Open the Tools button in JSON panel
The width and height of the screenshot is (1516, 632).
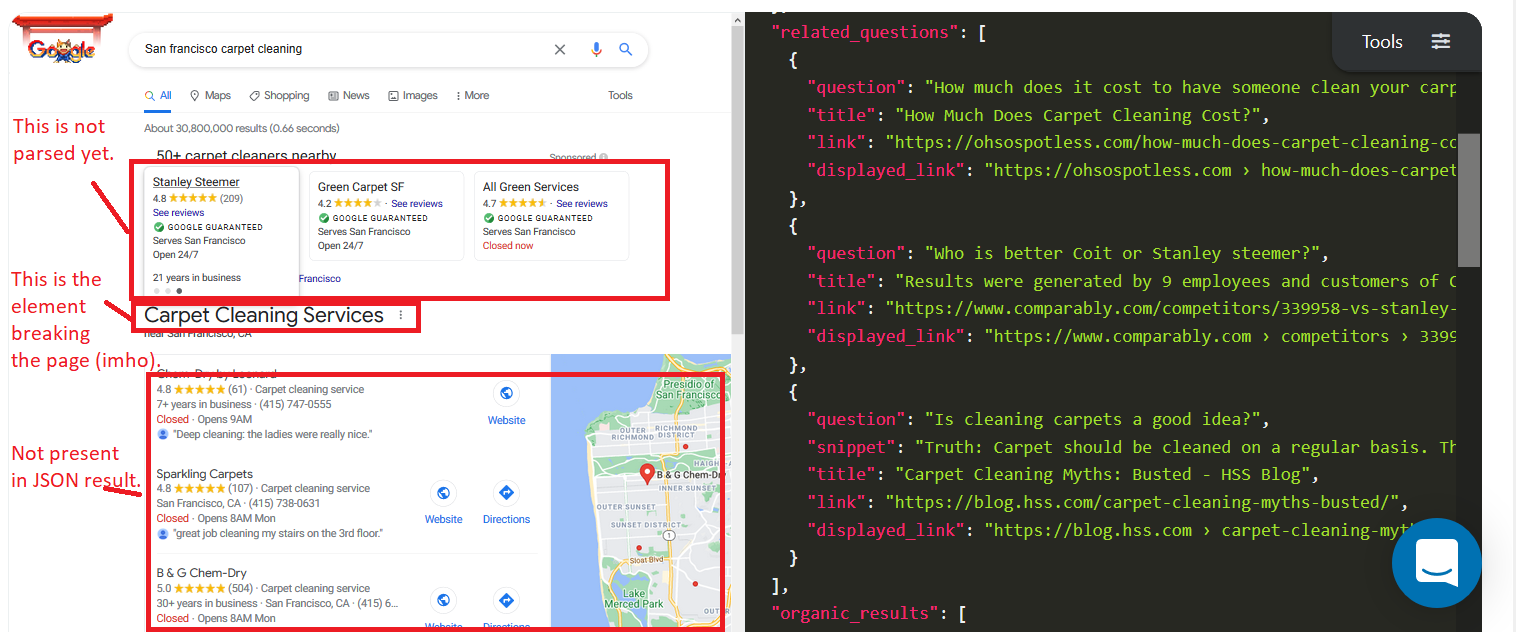coord(1382,42)
